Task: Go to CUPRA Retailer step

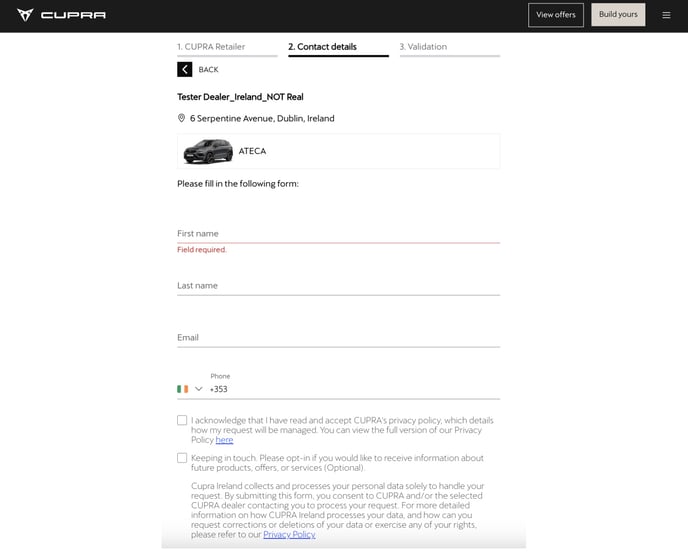Action: pos(211,47)
